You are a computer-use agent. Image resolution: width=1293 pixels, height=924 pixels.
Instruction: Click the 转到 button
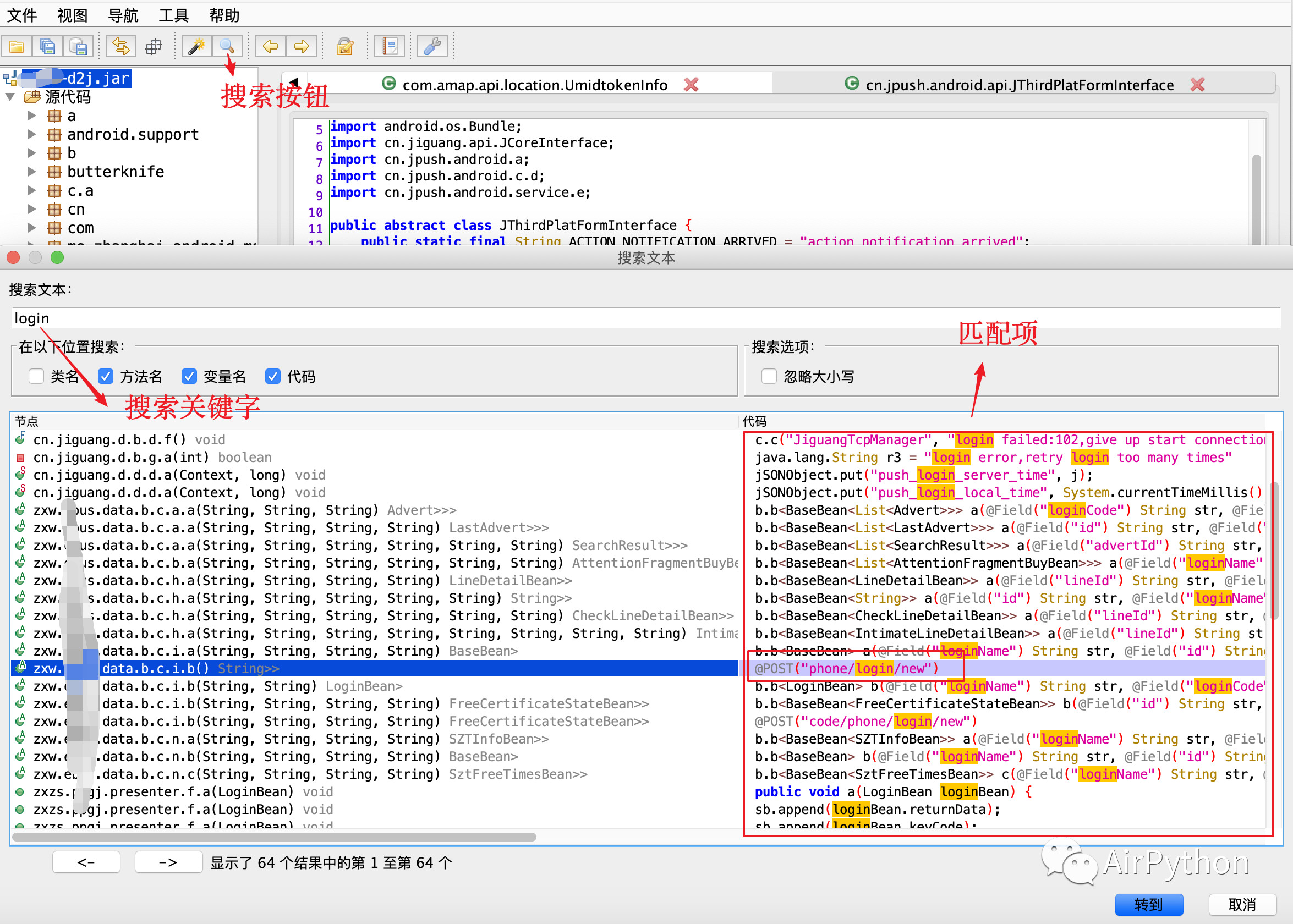[x=1148, y=904]
